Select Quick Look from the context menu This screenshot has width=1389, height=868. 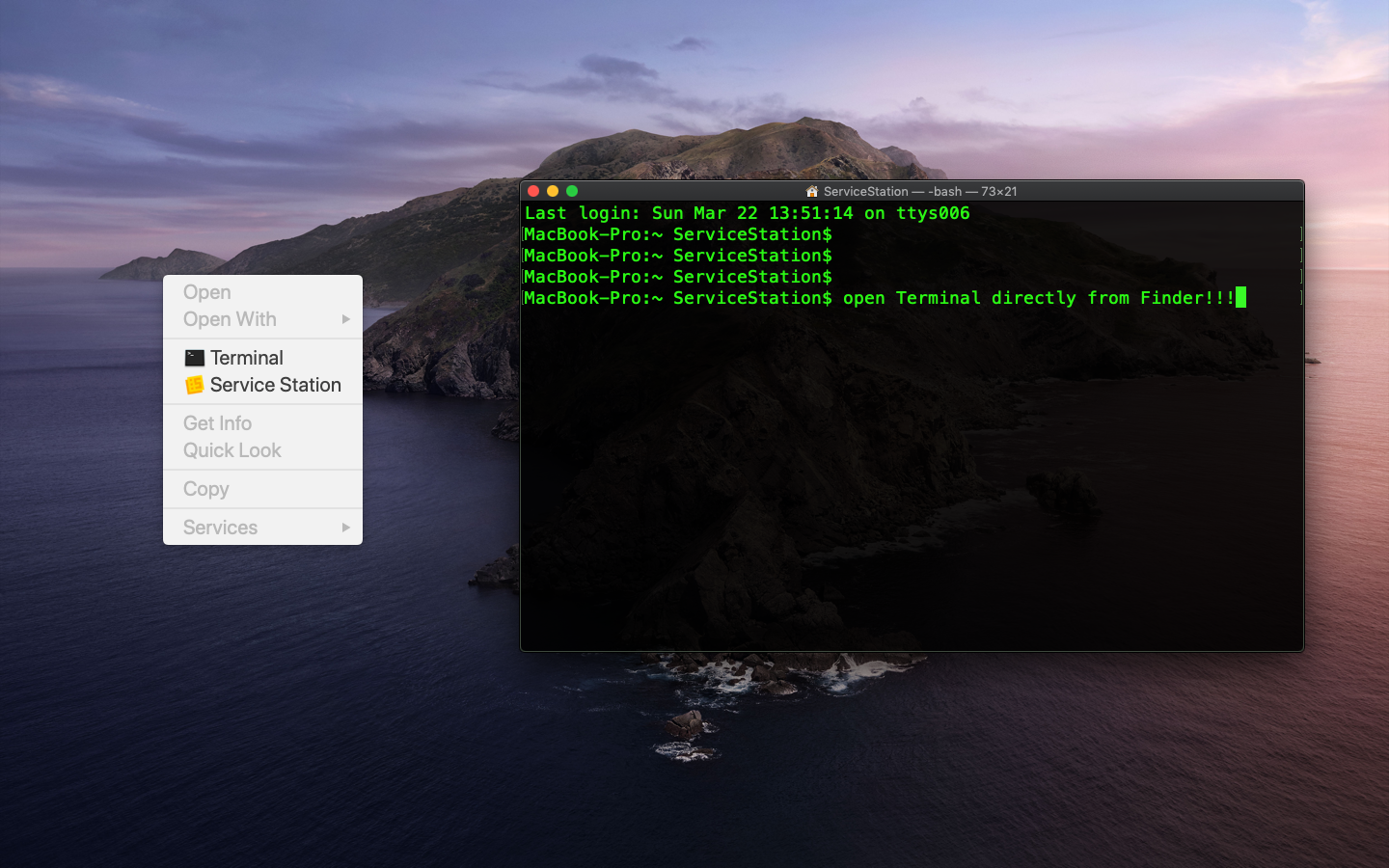pos(232,450)
